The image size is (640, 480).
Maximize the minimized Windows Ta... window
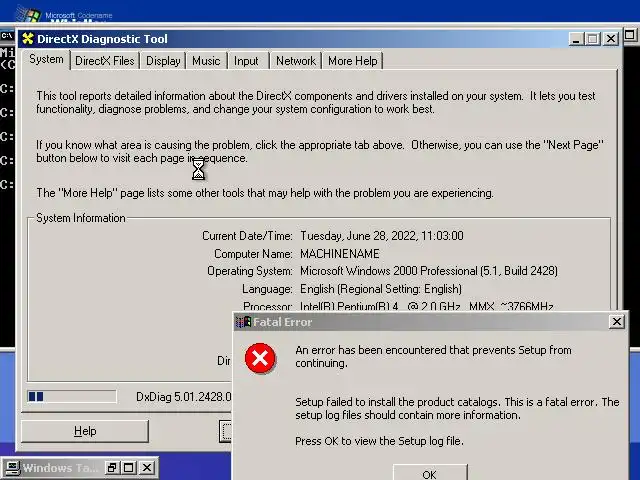point(129,468)
